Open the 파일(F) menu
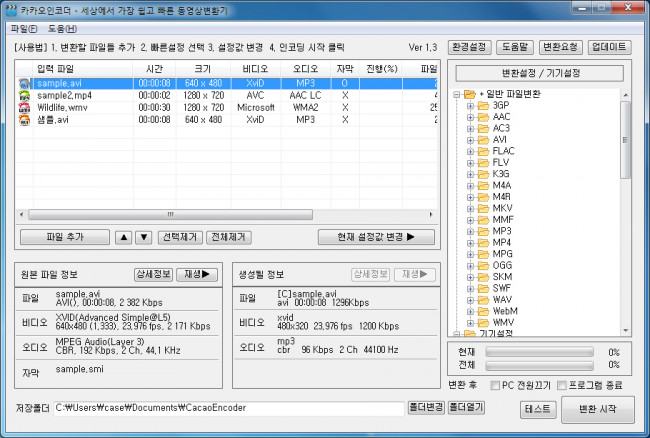The image size is (650, 438). [x=23, y=28]
